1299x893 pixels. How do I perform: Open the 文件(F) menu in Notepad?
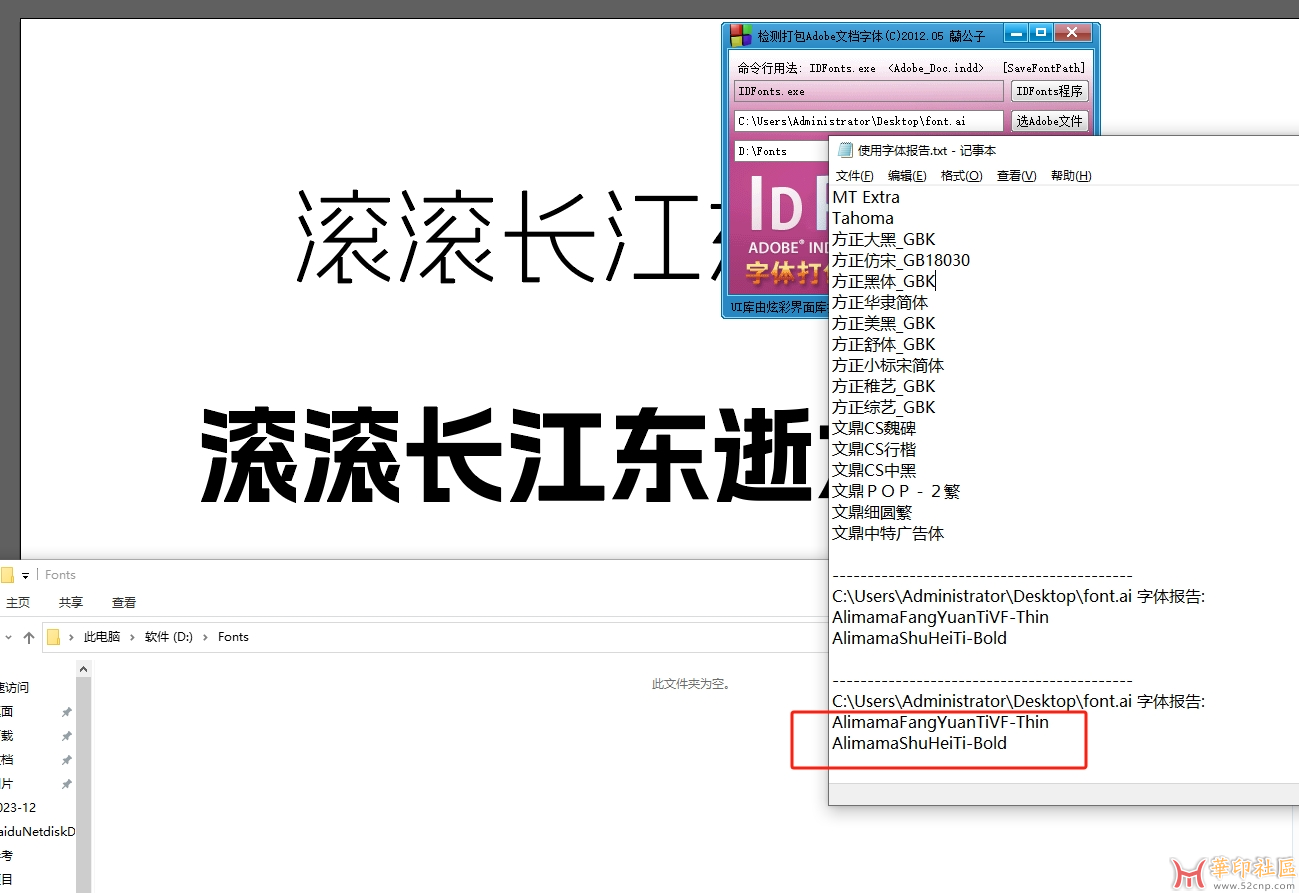pyautogui.click(x=854, y=176)
